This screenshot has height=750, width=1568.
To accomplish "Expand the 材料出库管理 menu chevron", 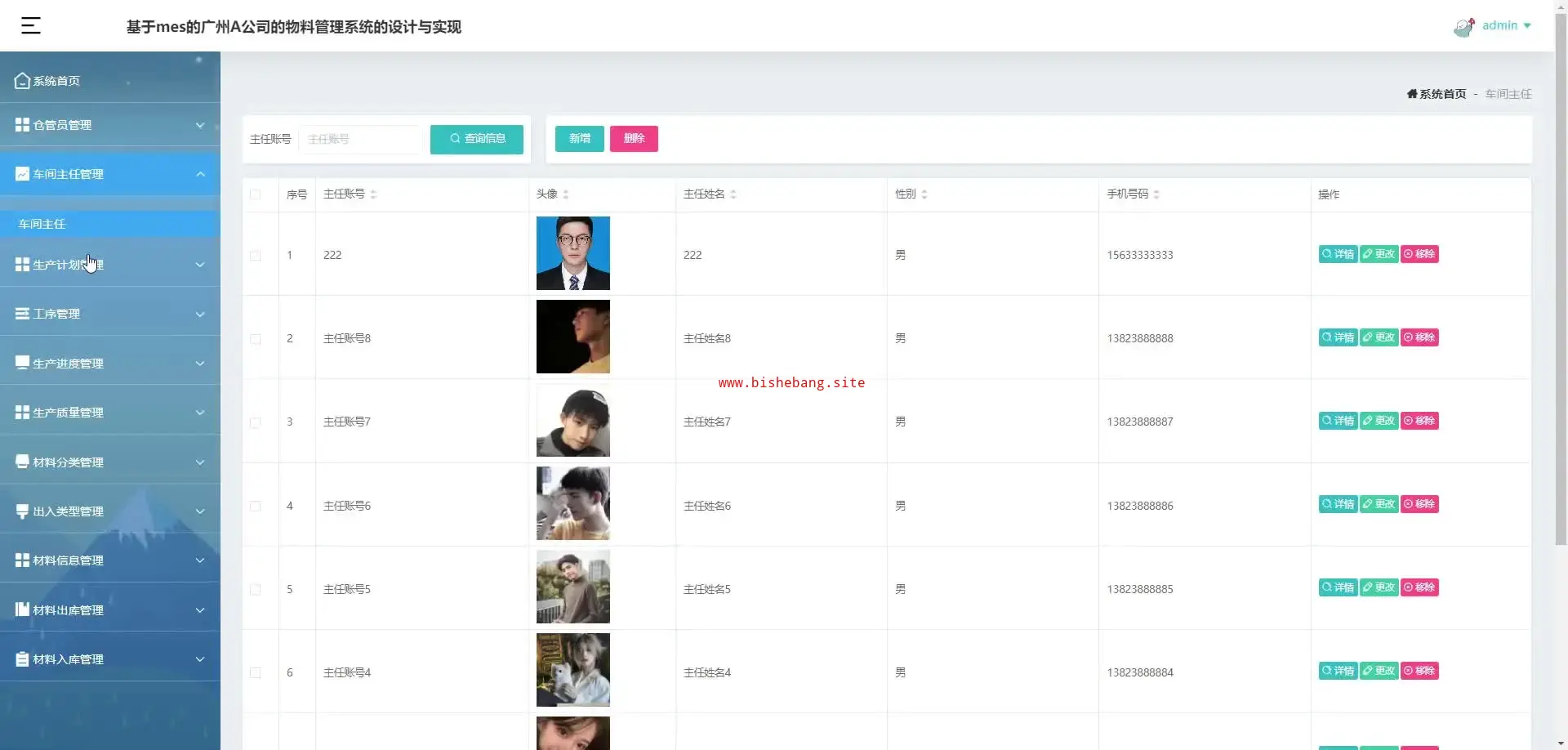I will pyautogui.click(x=200, y=610).
